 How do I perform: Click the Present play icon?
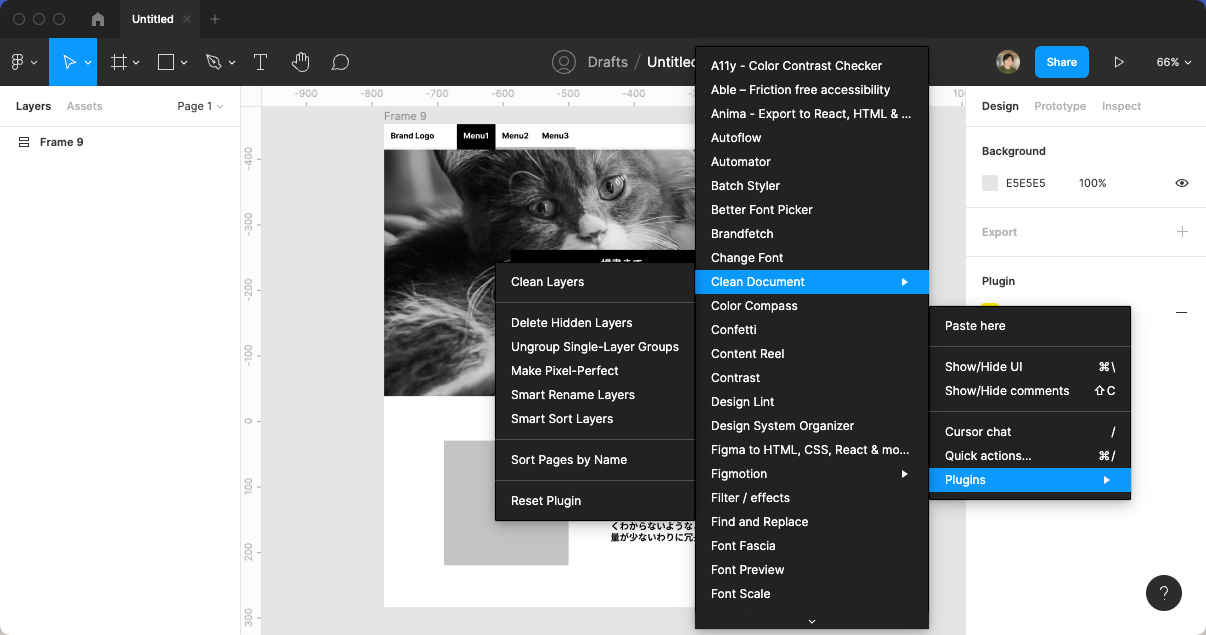[x=1118, y=62]
